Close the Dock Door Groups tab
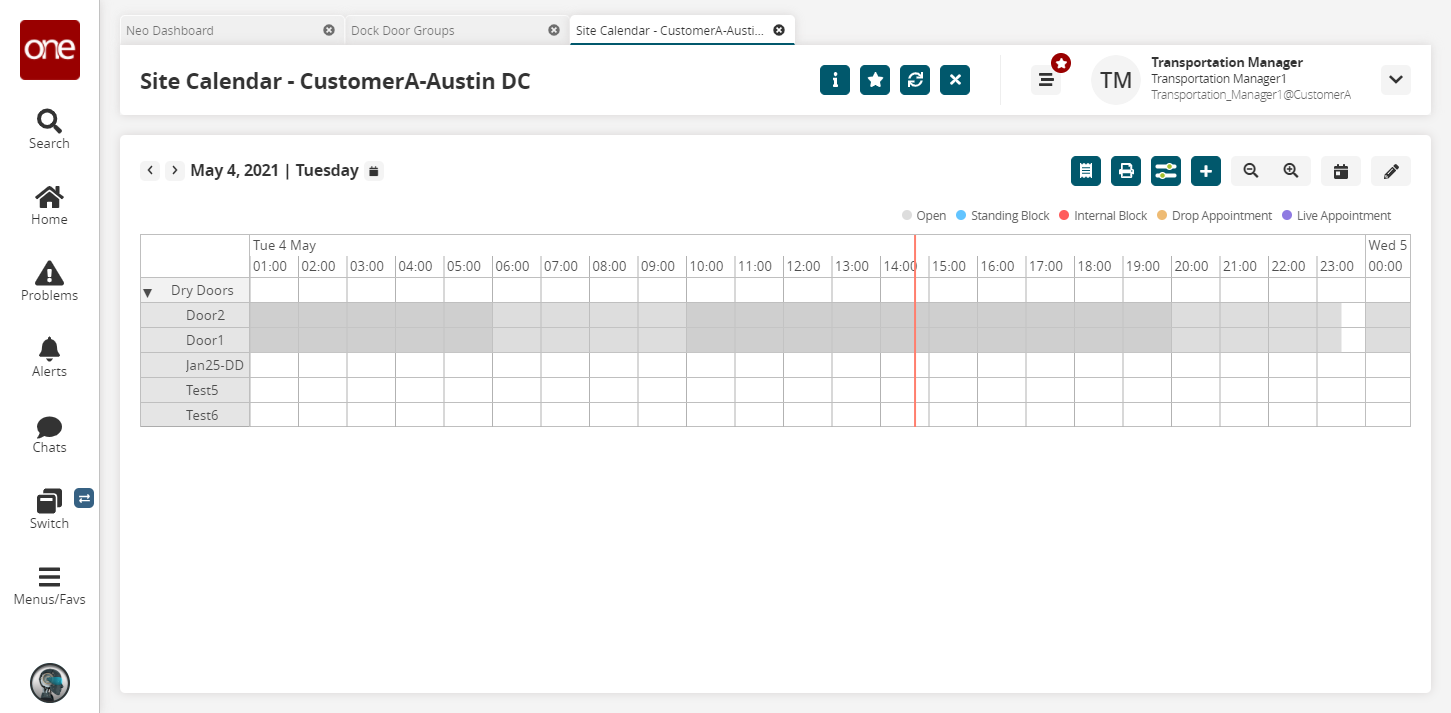Image resolution: width=1451 pixels, height=713 pixels. click(554, 30)
